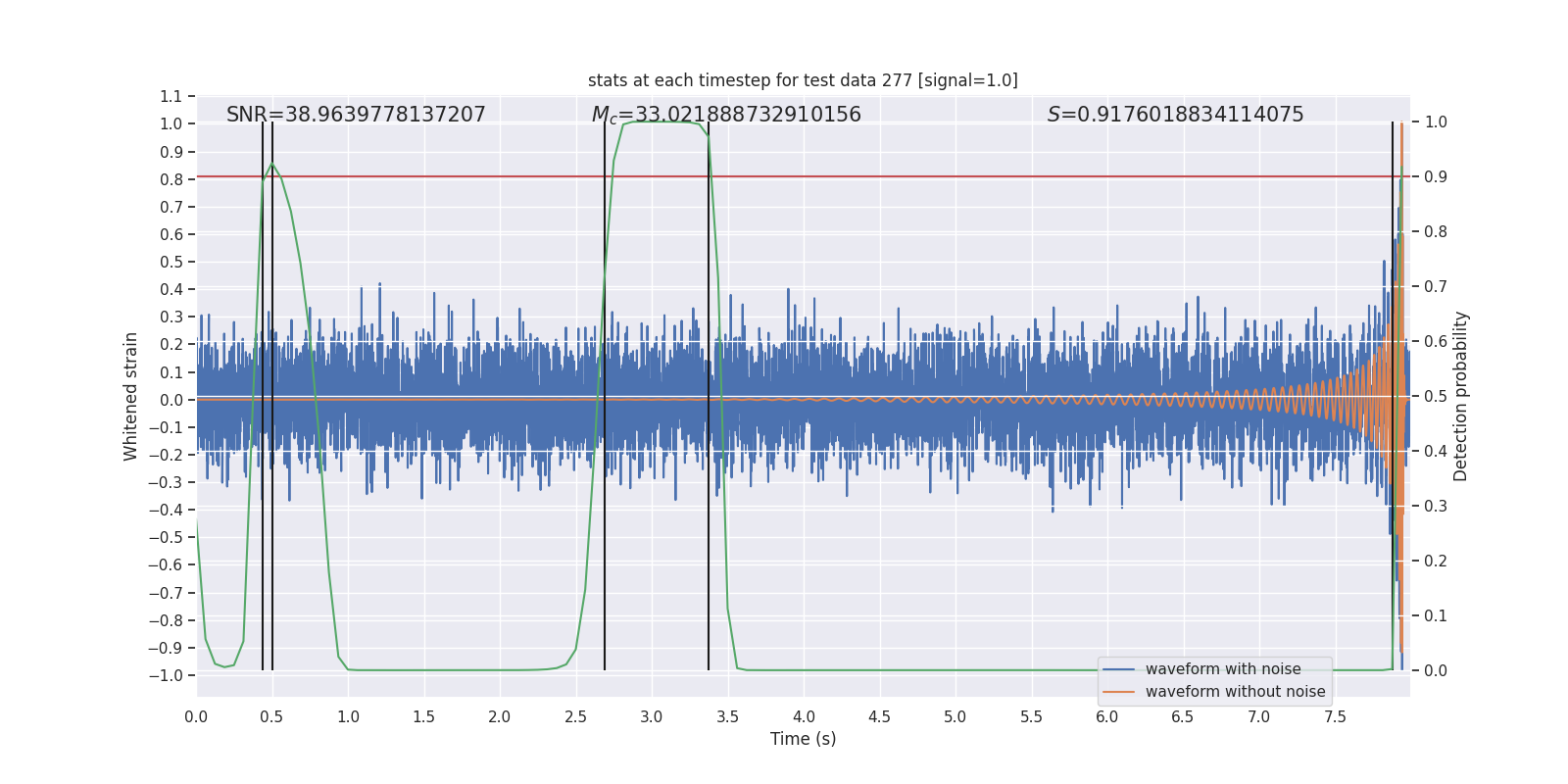
Task: Click tick label 6.0 on the Time axis
Action: tap(1107, 716)
